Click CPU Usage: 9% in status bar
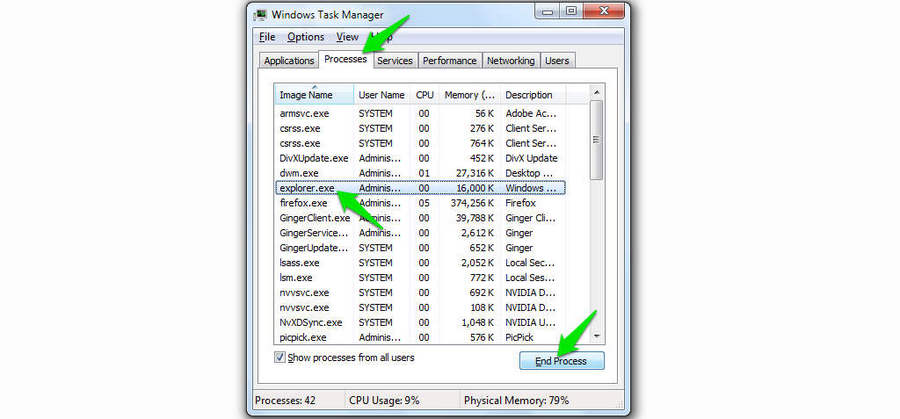Viewport: 900px width, 419px height. (x=384, y=400)
